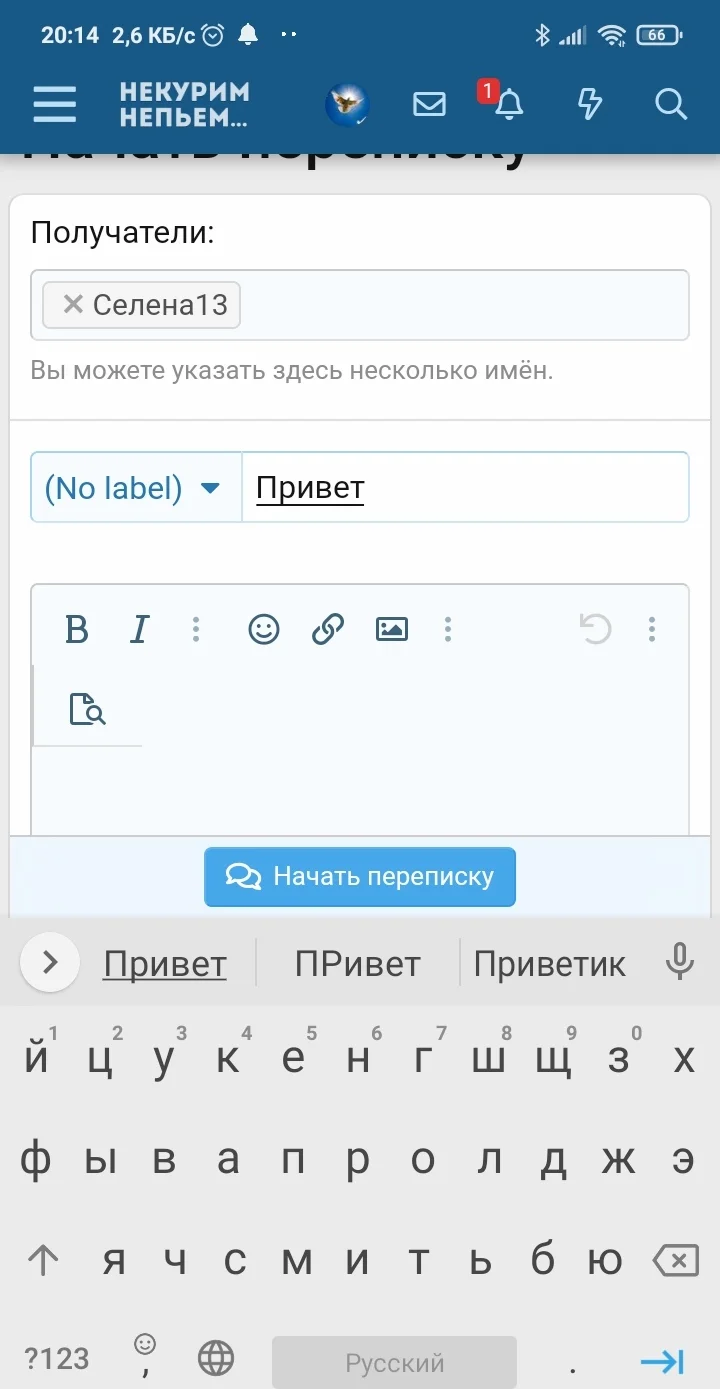The image size is (720, 1389).
Task: Open the (No label) prefix dropdown
Action: click(135, 488)
